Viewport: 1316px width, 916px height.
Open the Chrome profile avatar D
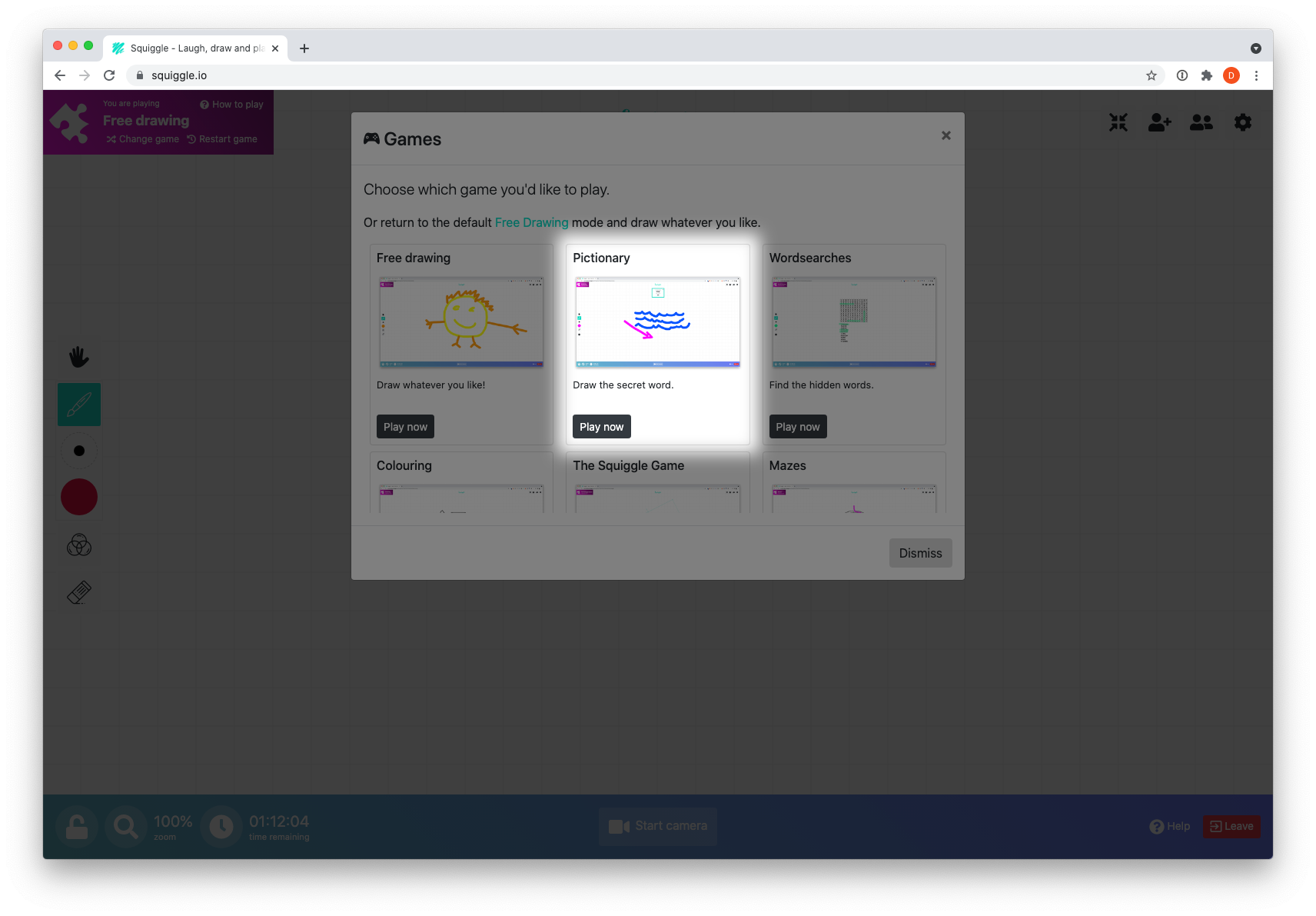point(1231,75)
